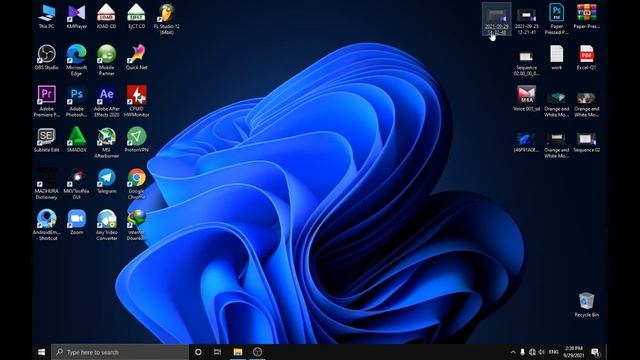Select the MKVToolNix GUI shortcut
This screenshot has height=360, width=640.
point(77,184)
